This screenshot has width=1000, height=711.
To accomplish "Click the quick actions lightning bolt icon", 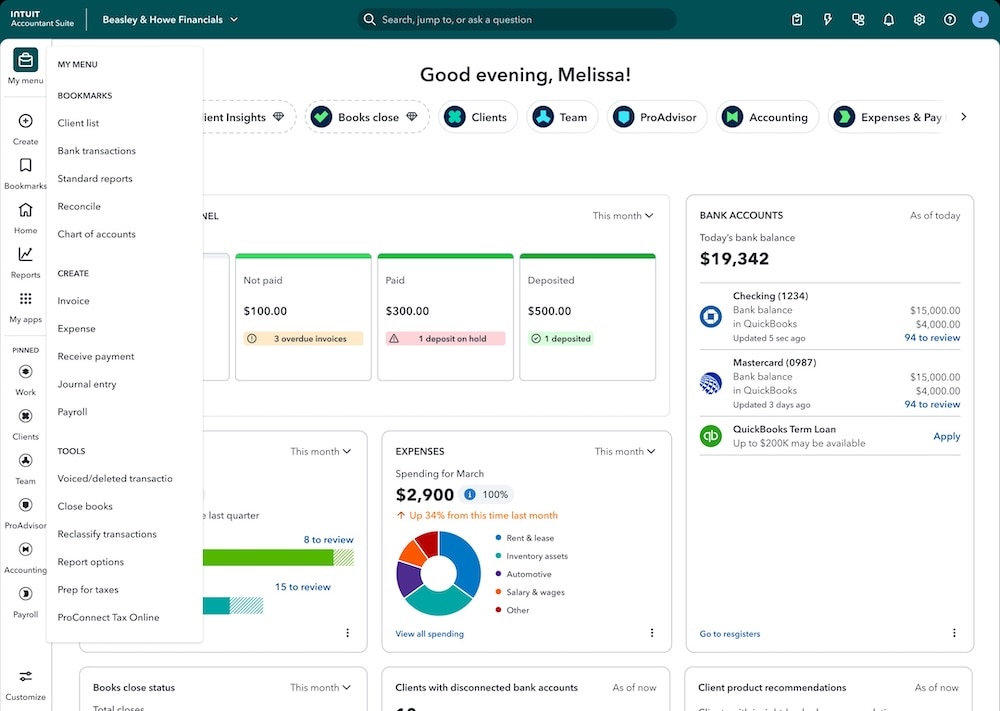I will click(x=827, y=19).
